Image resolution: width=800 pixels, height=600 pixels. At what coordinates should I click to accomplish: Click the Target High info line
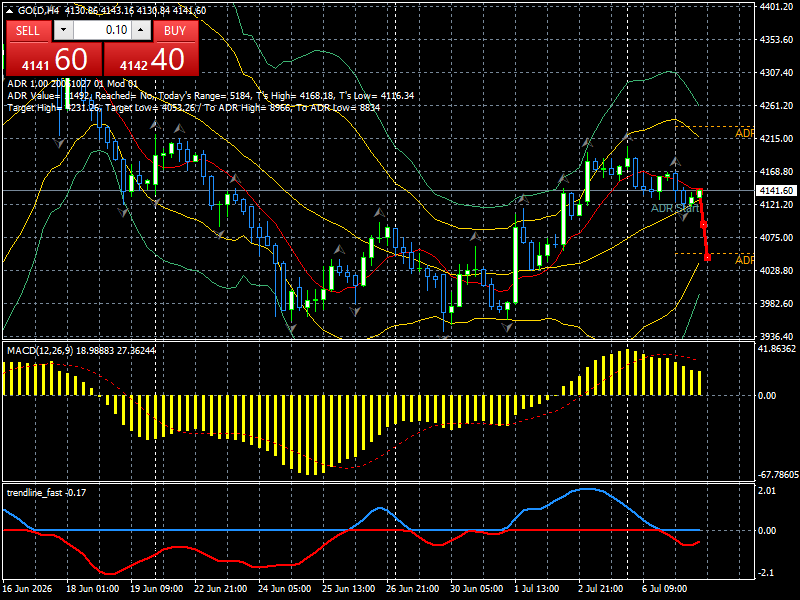click(x=193, y=108)
